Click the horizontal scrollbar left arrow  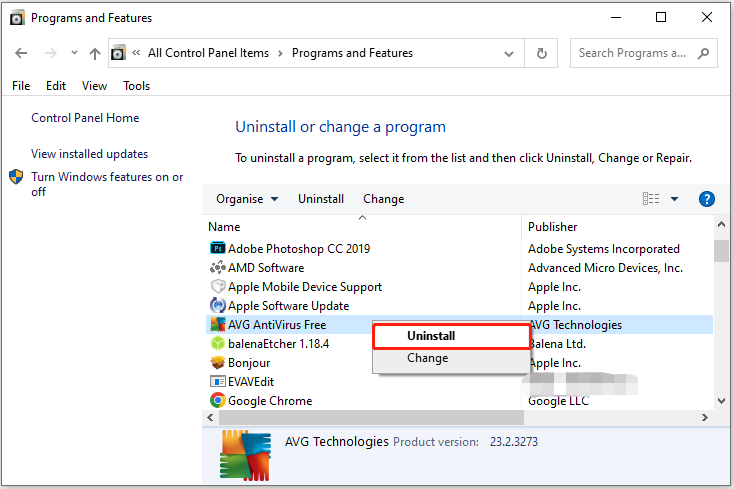click(x=210, y=417)
